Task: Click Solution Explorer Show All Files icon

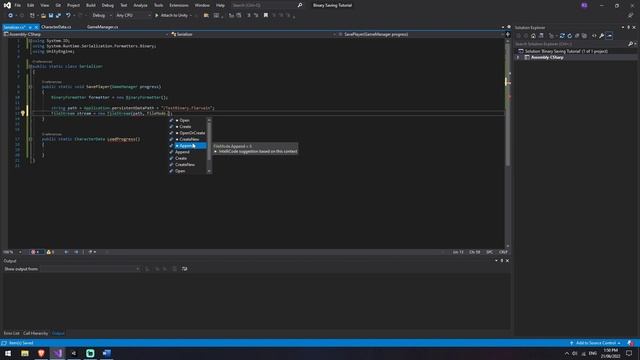Action: pyautogui.click(x=584, y=36)
